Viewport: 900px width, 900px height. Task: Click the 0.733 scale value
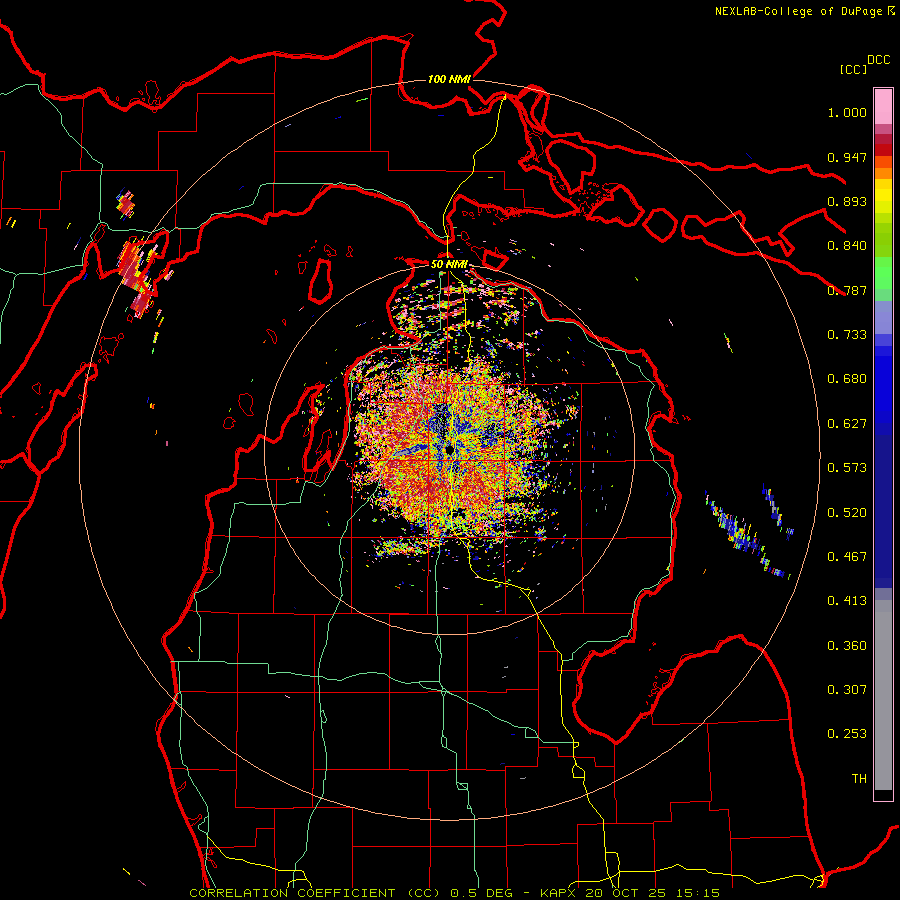(847, 335)
